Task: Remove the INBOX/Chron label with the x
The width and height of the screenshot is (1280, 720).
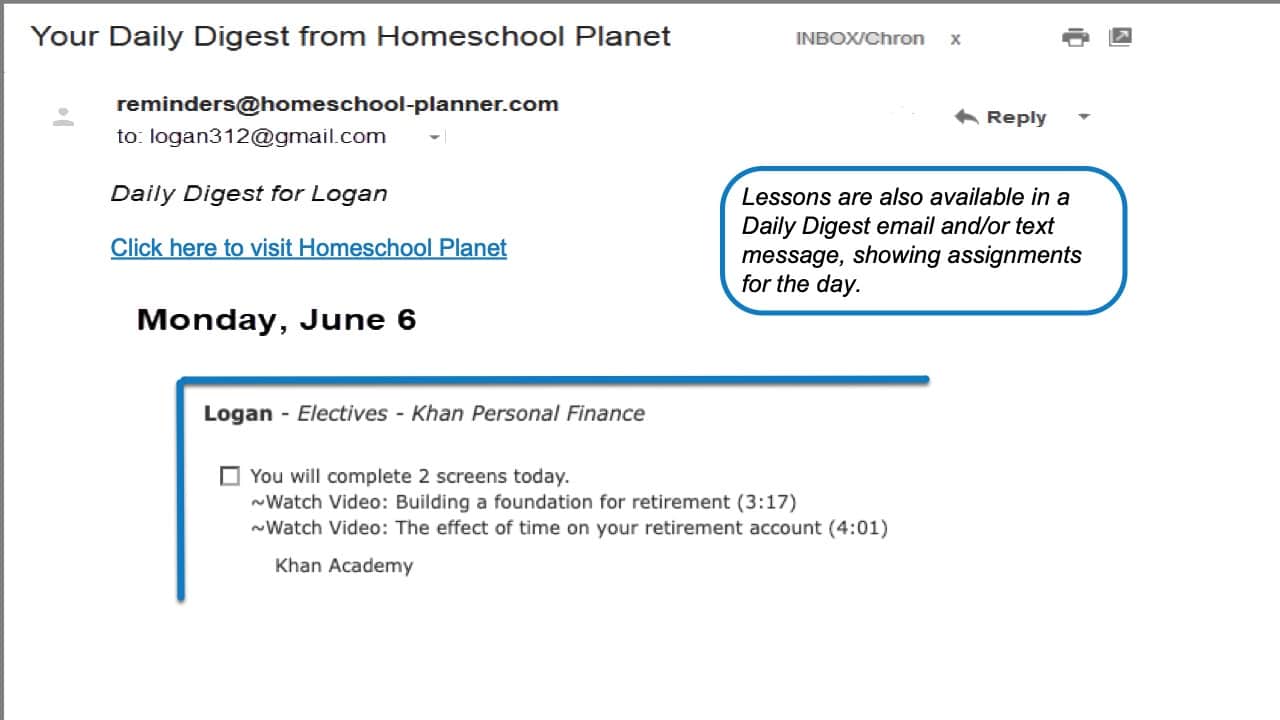Action: pyautogui.click(x=955, y=39)
